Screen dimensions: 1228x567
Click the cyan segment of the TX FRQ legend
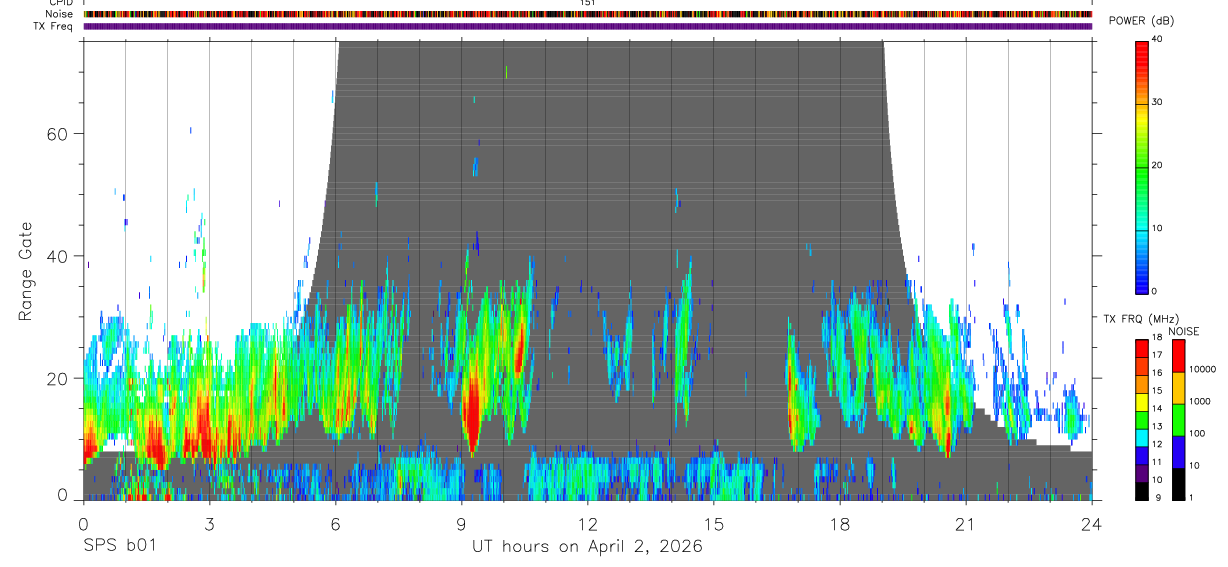[x=1142, y=438]
